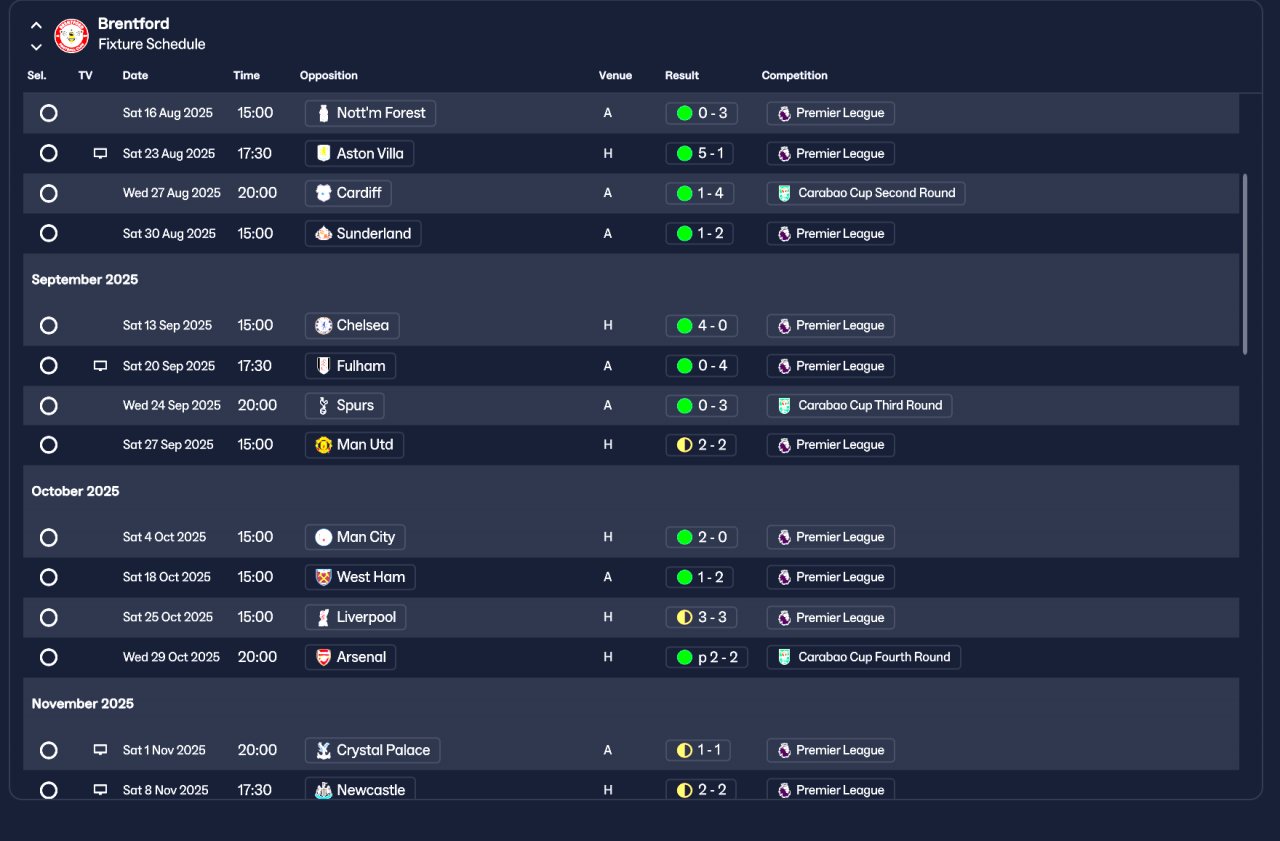1280x841 pixels.
Task: Click the TV icon beside Crystal Palace fixture
Action: 100,750
